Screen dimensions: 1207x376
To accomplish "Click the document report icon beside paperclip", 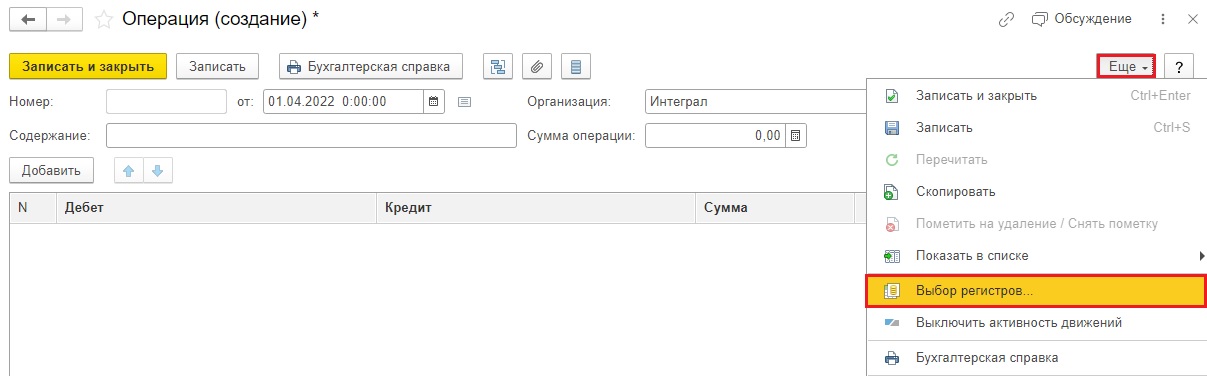I will [576, 67].
